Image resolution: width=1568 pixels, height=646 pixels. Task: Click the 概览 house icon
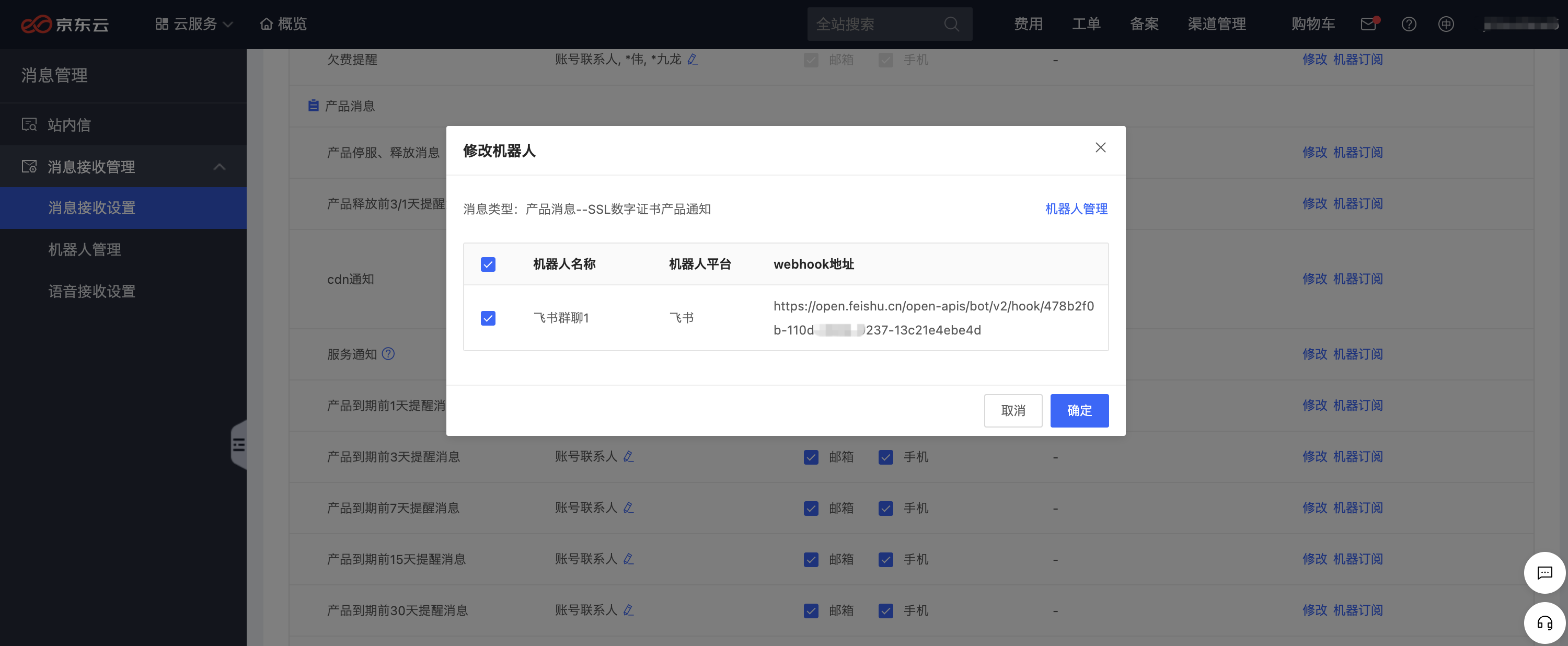(266, 24)
